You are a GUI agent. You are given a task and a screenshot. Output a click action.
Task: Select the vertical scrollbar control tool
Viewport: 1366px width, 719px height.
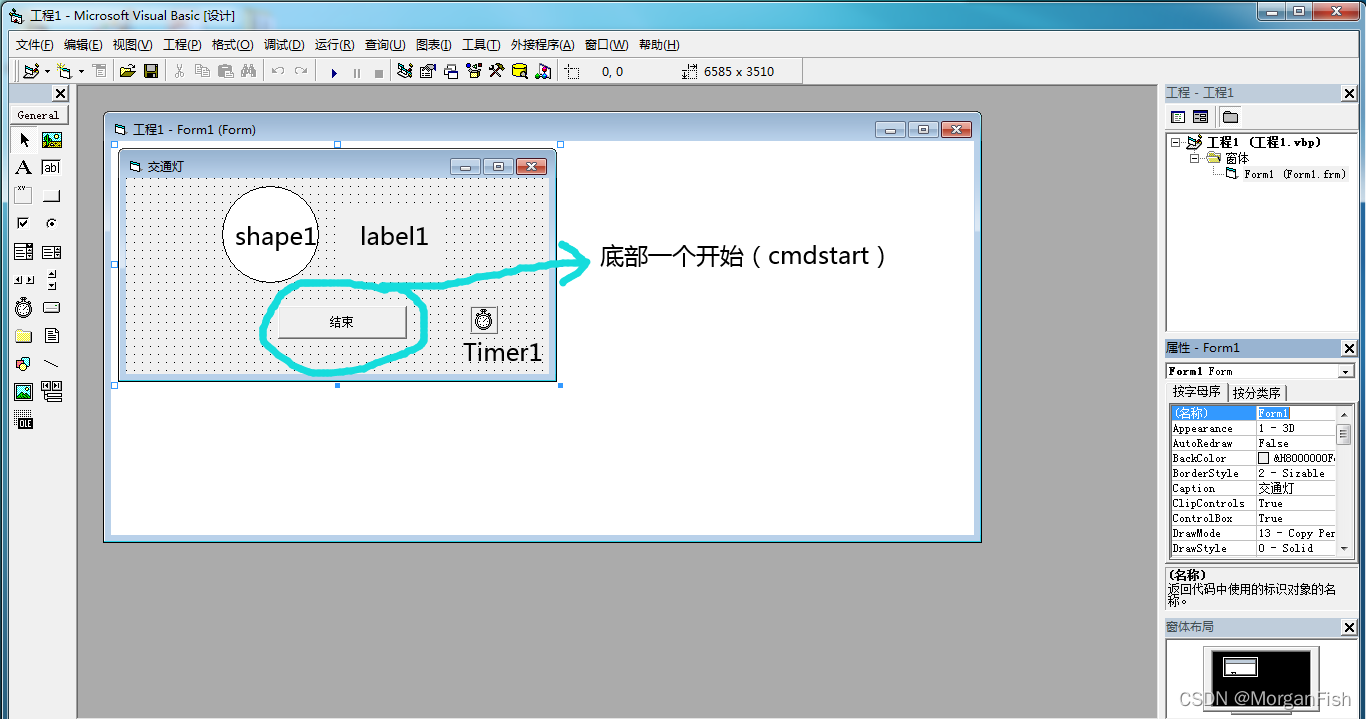[52, 279]
